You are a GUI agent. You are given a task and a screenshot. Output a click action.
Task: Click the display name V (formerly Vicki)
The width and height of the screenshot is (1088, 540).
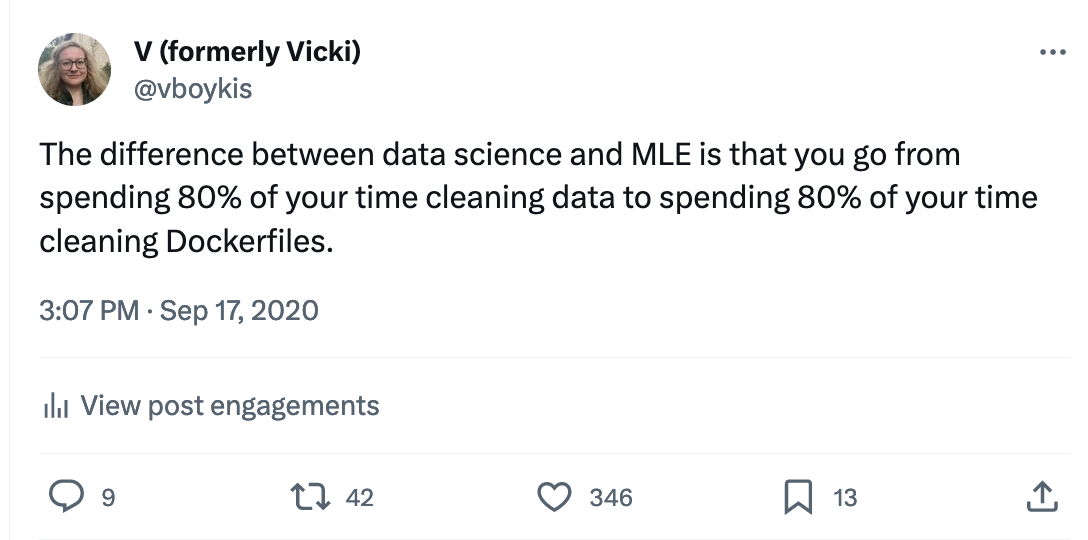click(247, 52)
